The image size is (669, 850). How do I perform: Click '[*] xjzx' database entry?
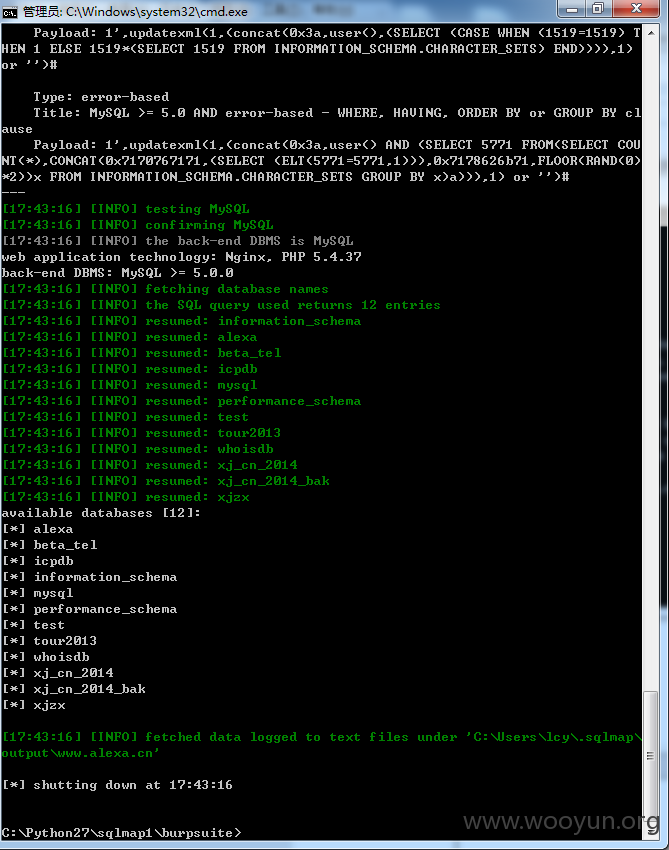(x=34, y=705)
